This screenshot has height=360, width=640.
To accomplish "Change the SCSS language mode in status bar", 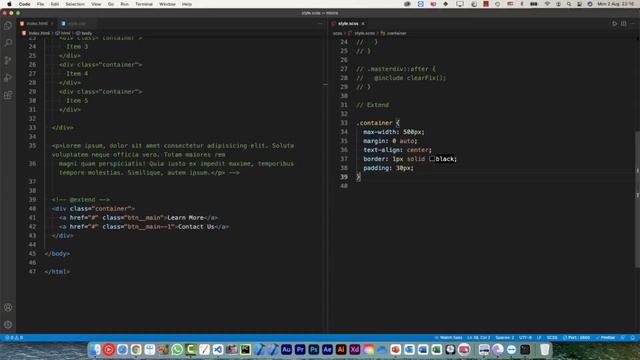I will coord(552,338).
